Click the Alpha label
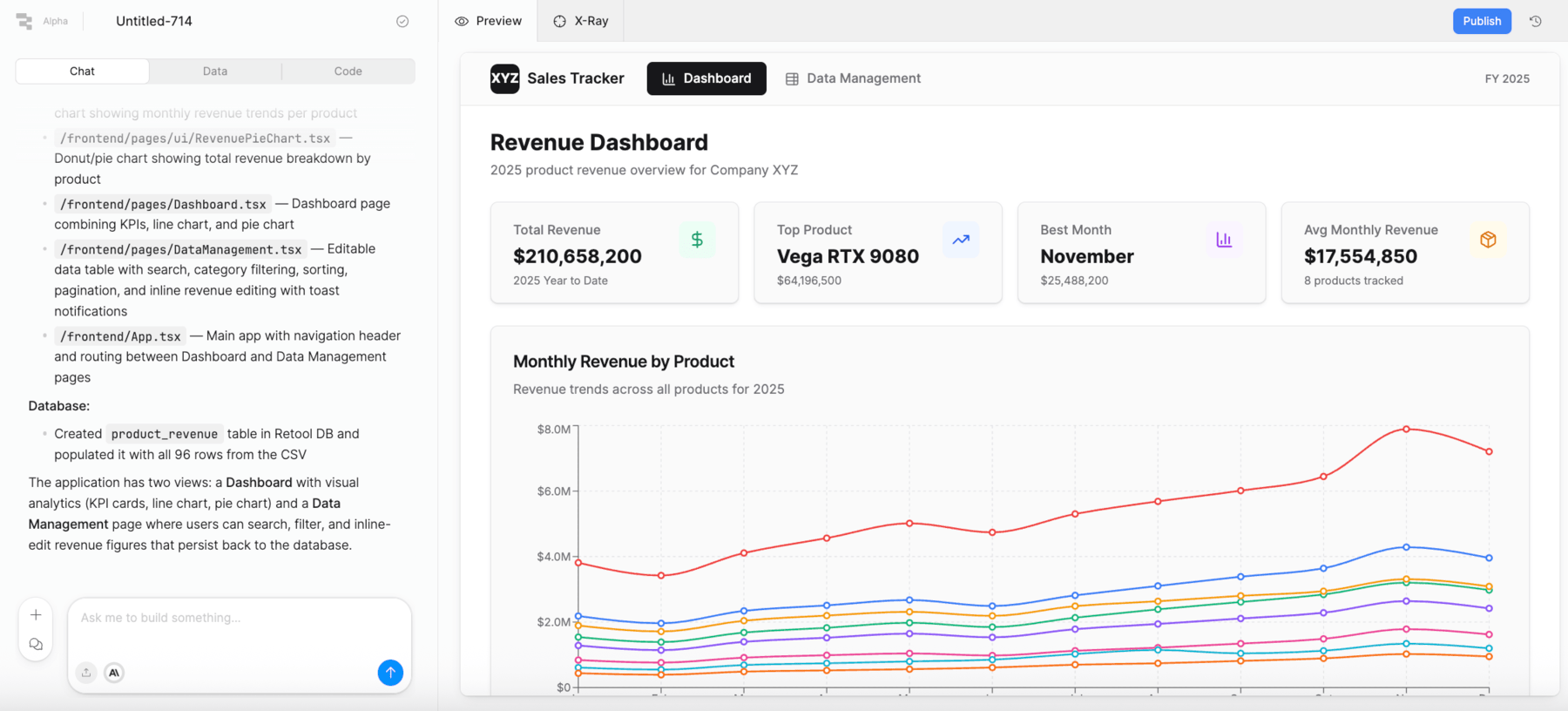Image resolution: width=1568 pixels, height=711 pixels. [x=56, y=21]
